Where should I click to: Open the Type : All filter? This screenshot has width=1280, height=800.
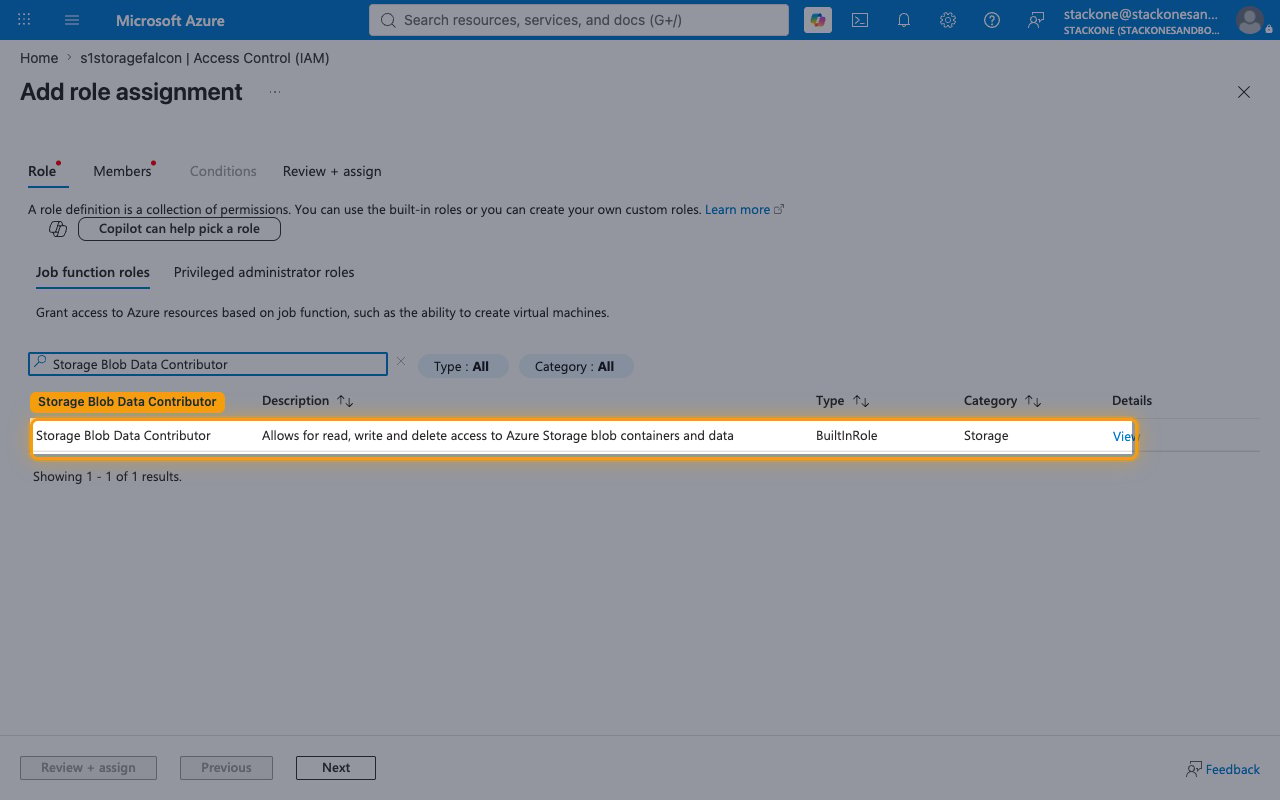pyautogui.click(x=462, y=367)
